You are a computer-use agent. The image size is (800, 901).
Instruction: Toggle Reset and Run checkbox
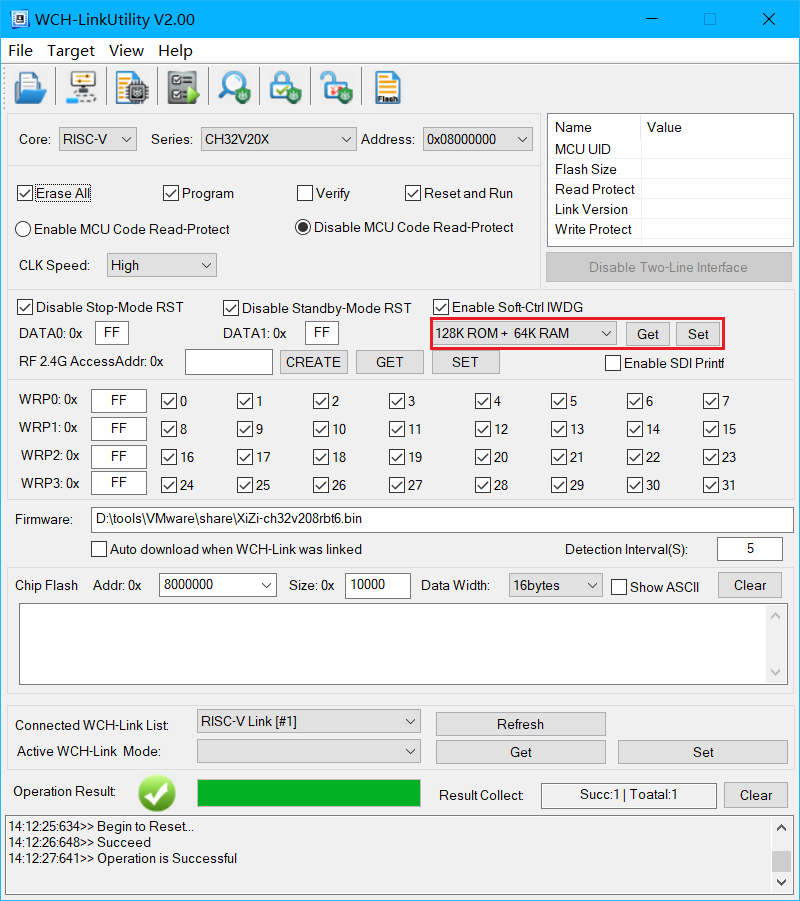[413, 193]
